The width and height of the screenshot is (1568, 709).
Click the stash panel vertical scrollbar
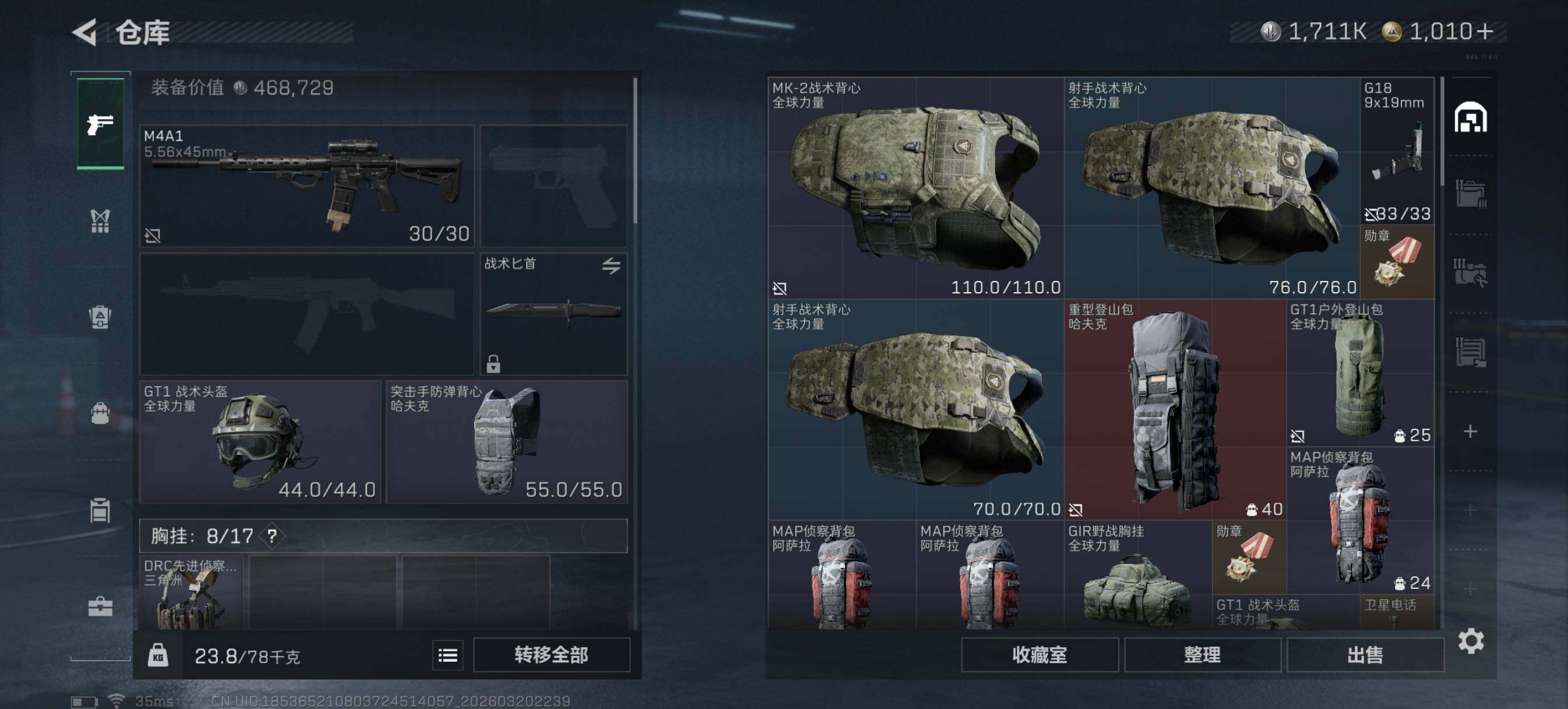[1442, 131]
